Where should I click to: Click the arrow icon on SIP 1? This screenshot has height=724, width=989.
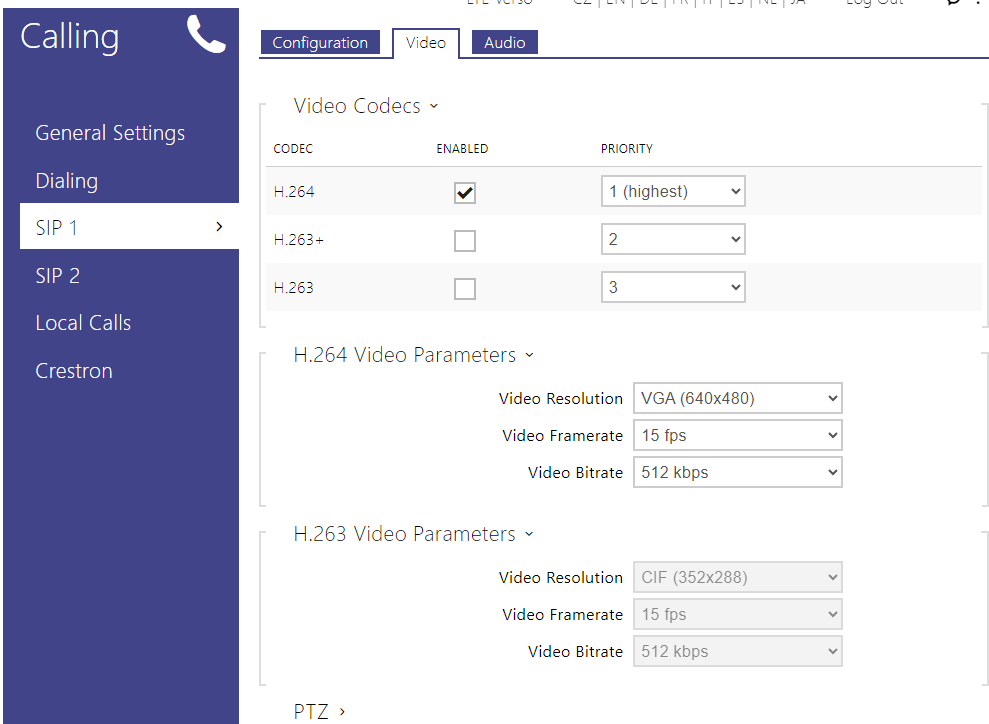(219, 227)
